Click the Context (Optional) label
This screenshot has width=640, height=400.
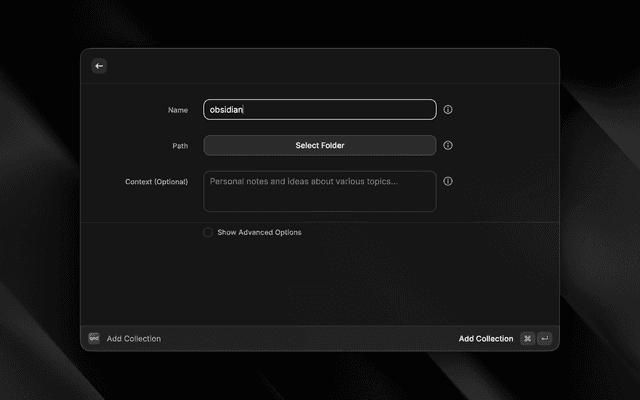tap(156, 182)
